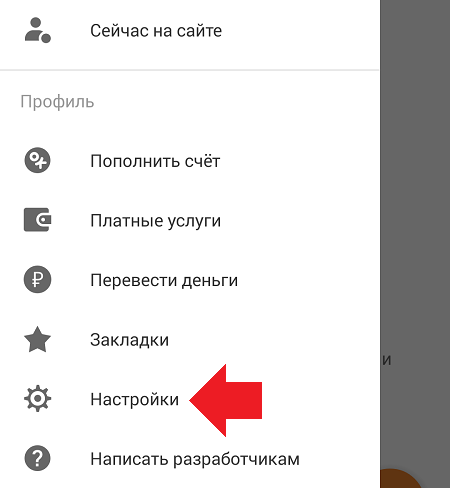Viewport: 450px width, 488px height.
Task: Tap the person icon beside Сейчас на сайте
Action: [37, 30]
